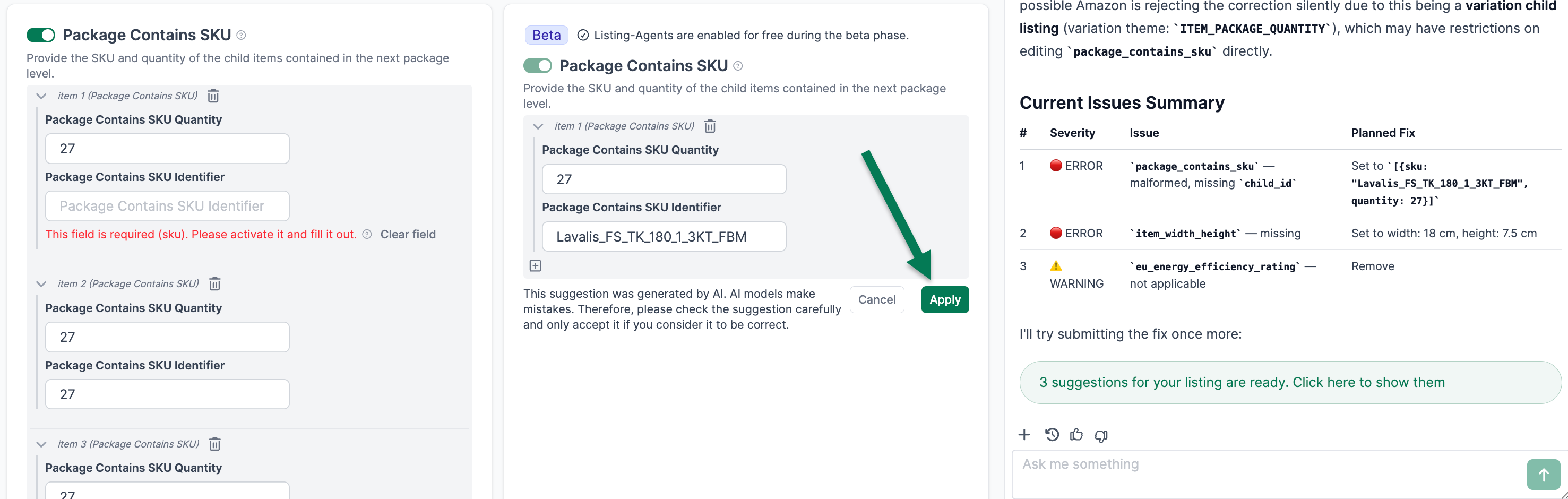Delete item 3 using its trash icon

[214, 444]
